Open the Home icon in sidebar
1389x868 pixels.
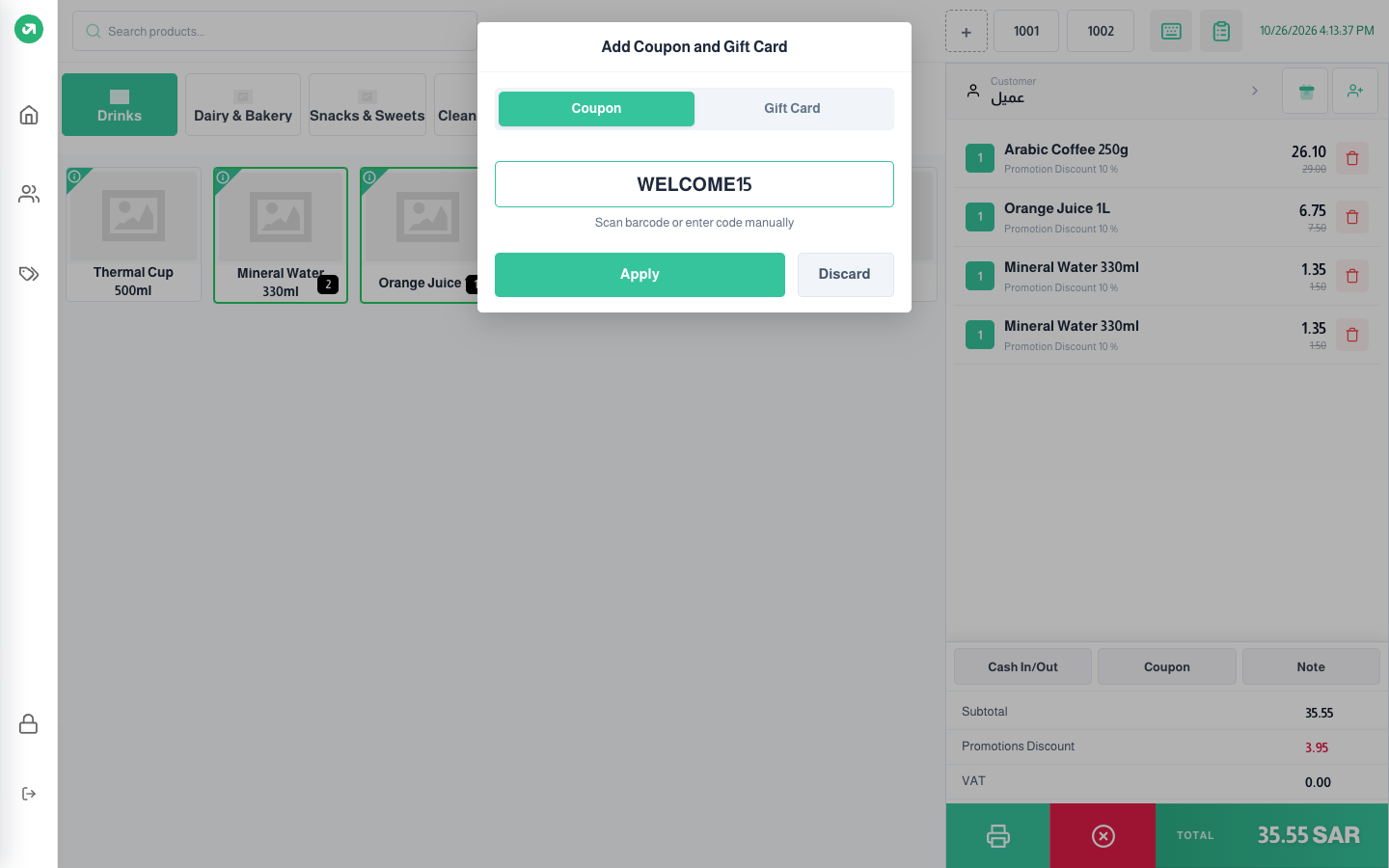[29, 115]
